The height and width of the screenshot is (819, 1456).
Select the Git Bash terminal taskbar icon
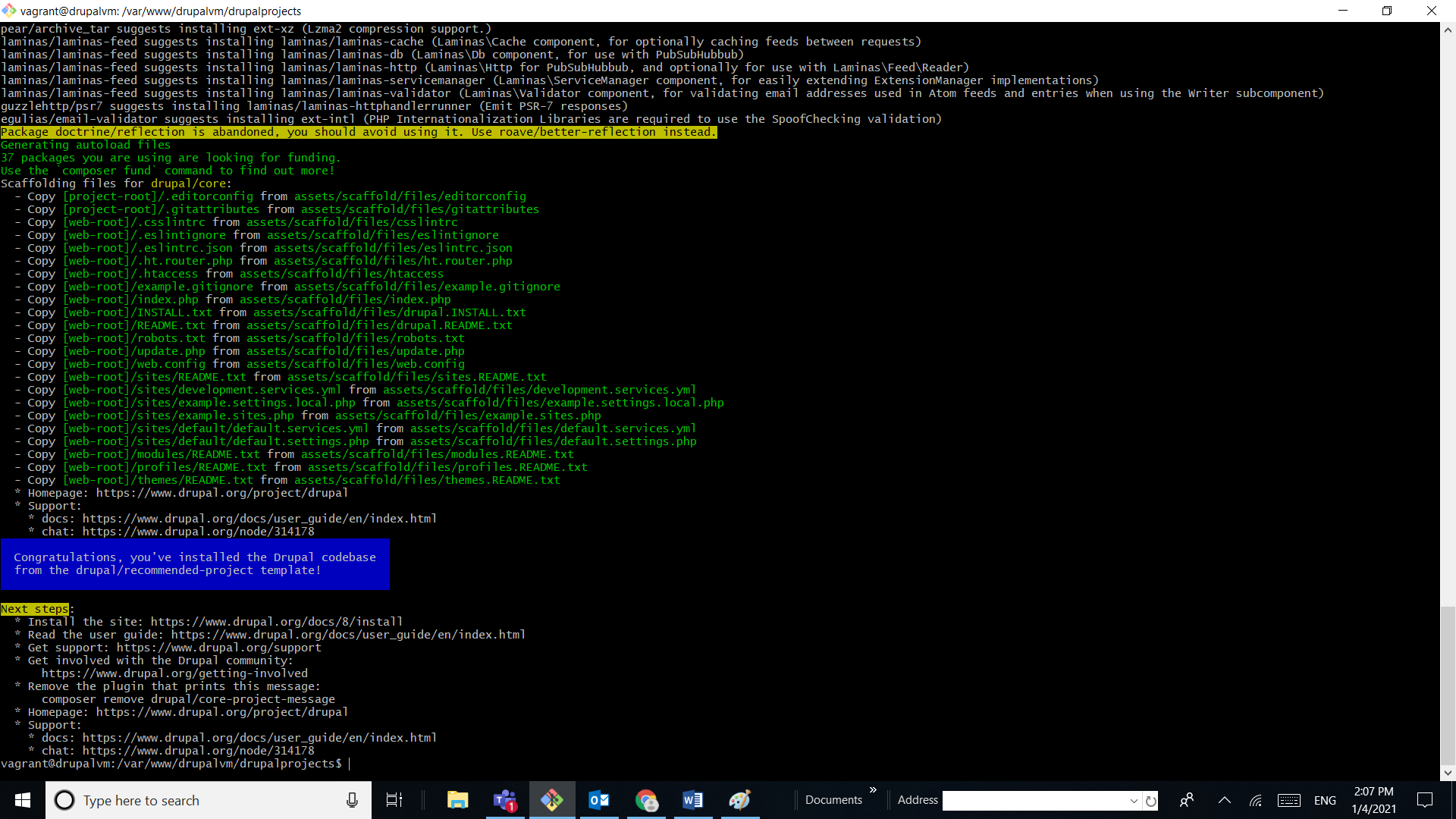click(x=552, y=800)
